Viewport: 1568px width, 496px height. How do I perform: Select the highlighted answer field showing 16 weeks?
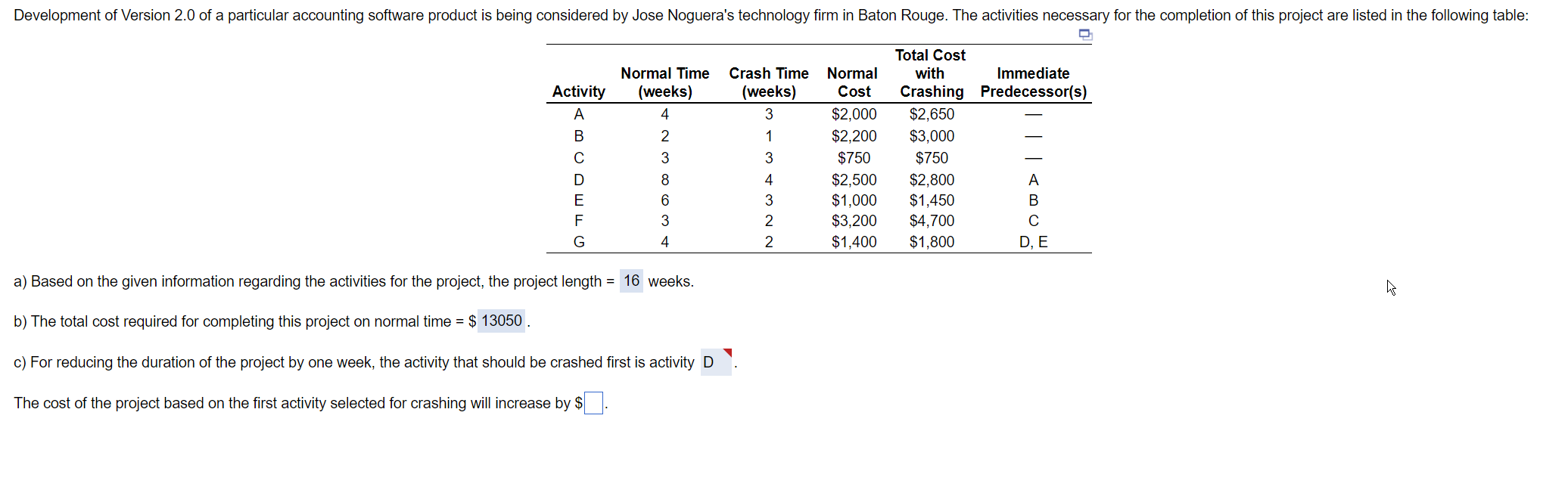pos(632,281)
